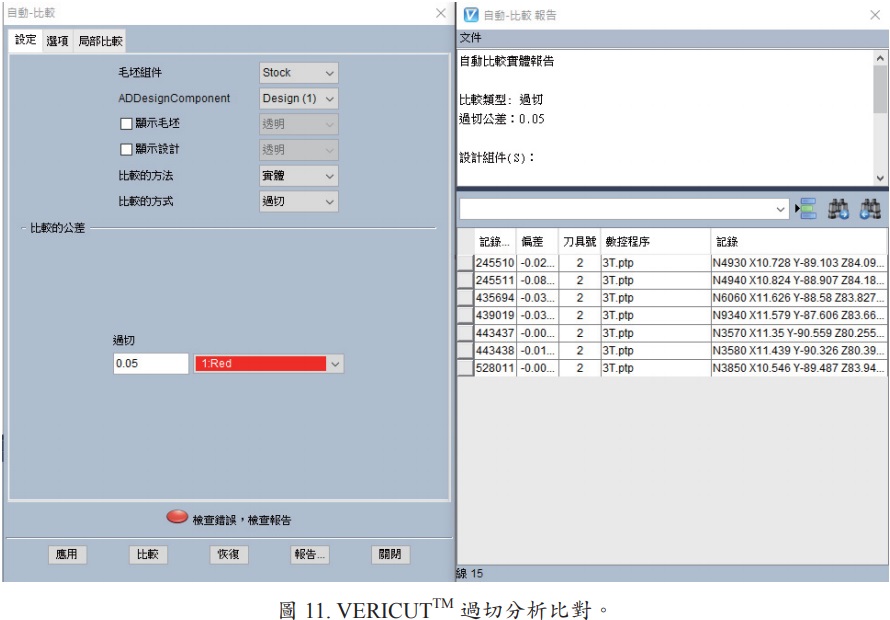Toggle row selector for record 245511
Screen dimensions: 890x620
tap(465, 280)
